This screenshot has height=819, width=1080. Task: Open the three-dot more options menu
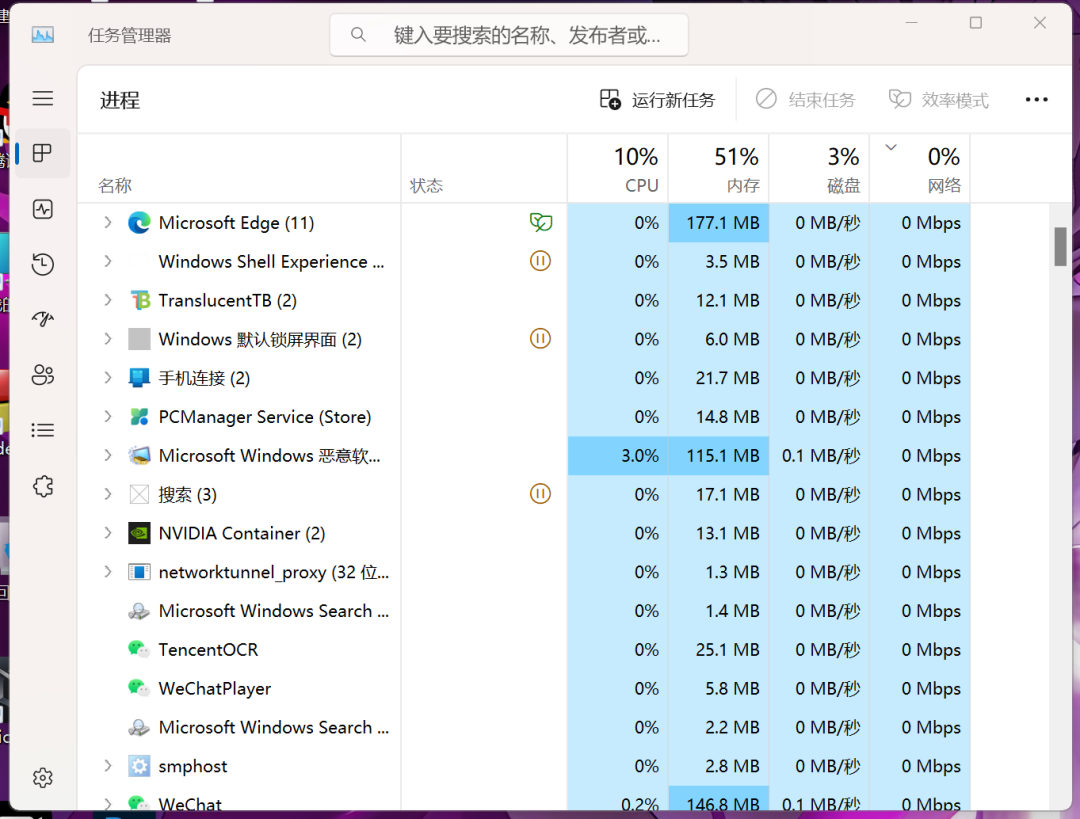tap(1036, 100)
